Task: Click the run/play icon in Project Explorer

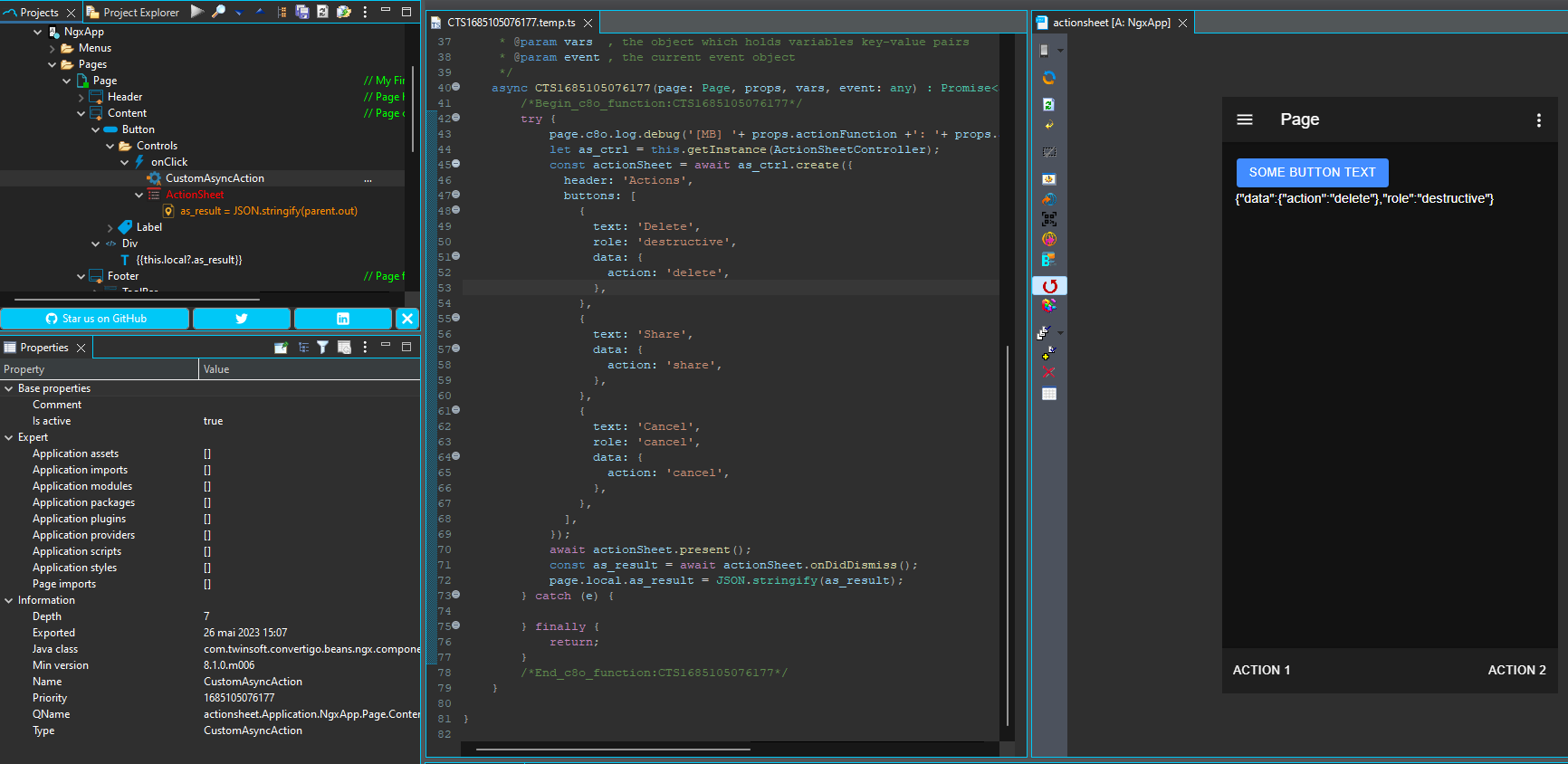Action: [196, 12]
